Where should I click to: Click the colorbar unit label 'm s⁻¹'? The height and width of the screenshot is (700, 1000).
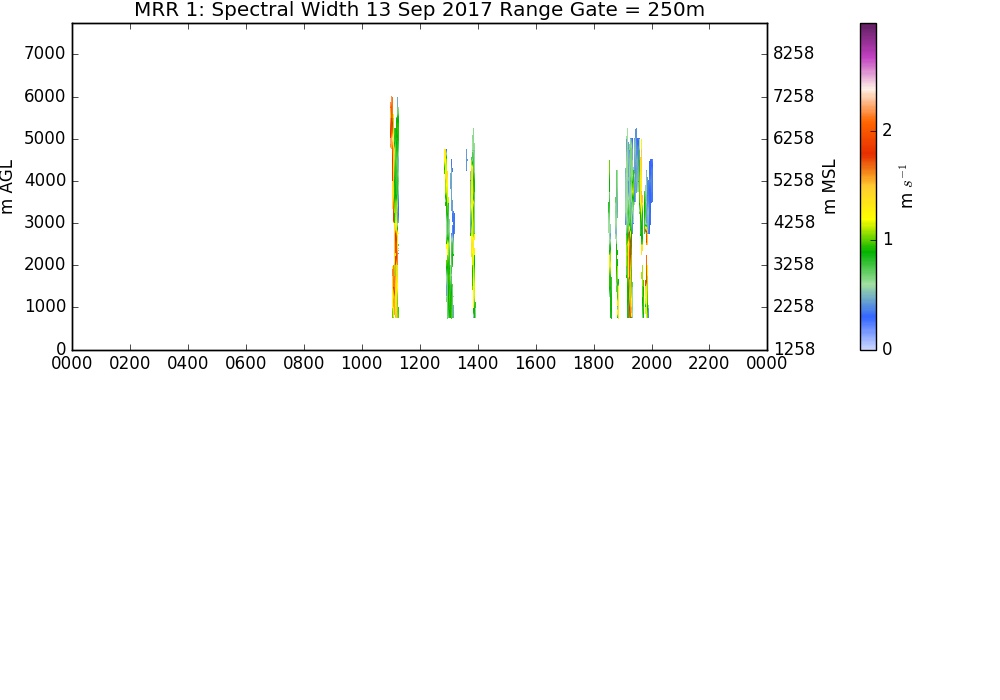[906, 187]
